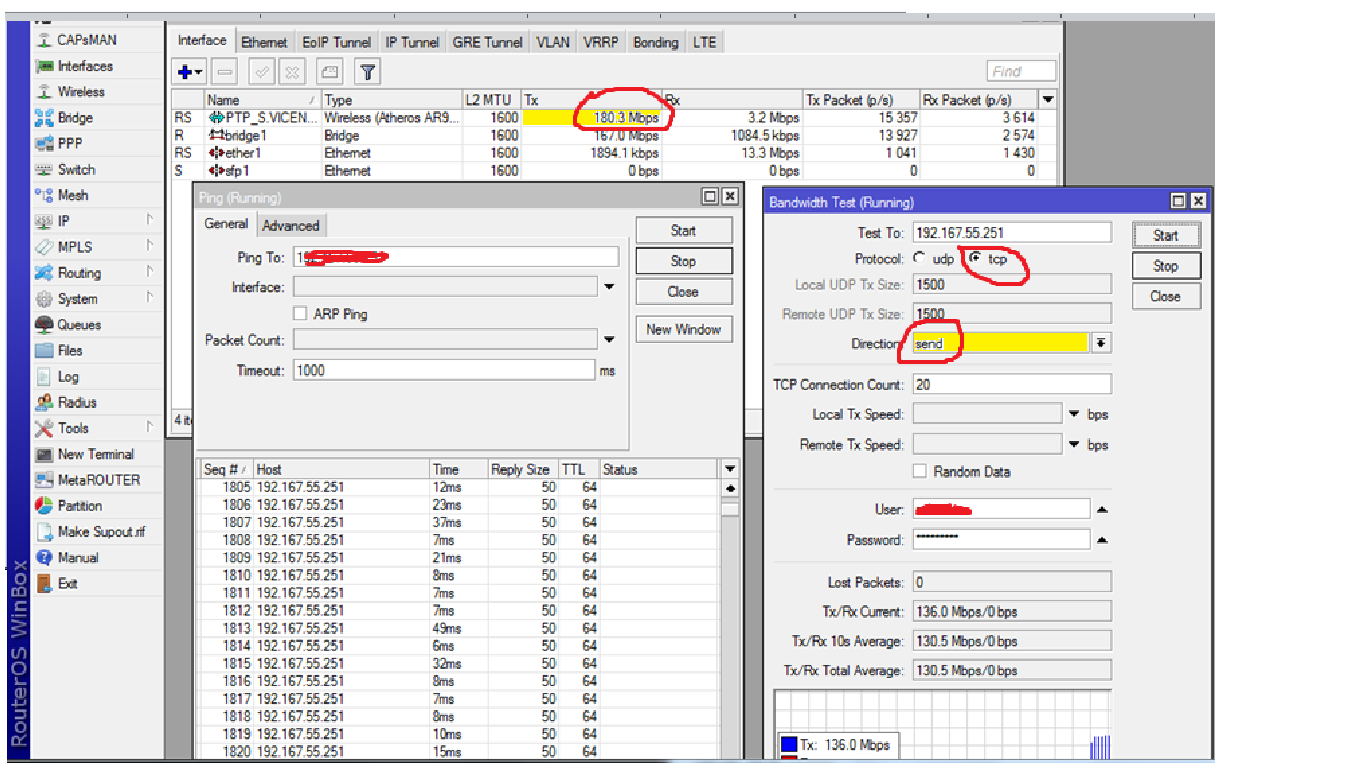Expand the System submenu in the sidebar
This screenshot has width=1366, height=768.
click(149, 299)
